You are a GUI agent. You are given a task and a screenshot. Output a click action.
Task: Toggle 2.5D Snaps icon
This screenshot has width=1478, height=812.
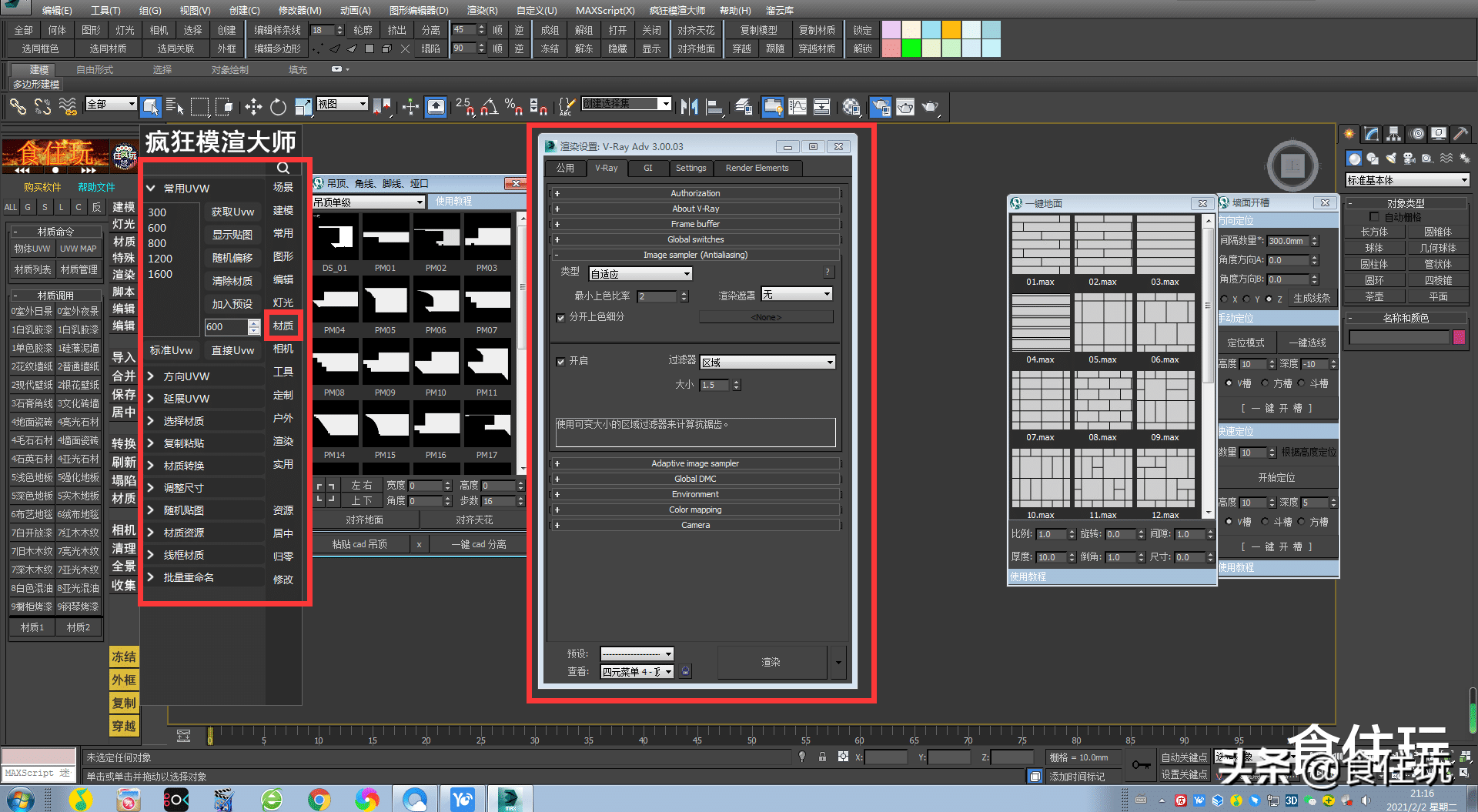pyautogui.click(x=465, y=106)
